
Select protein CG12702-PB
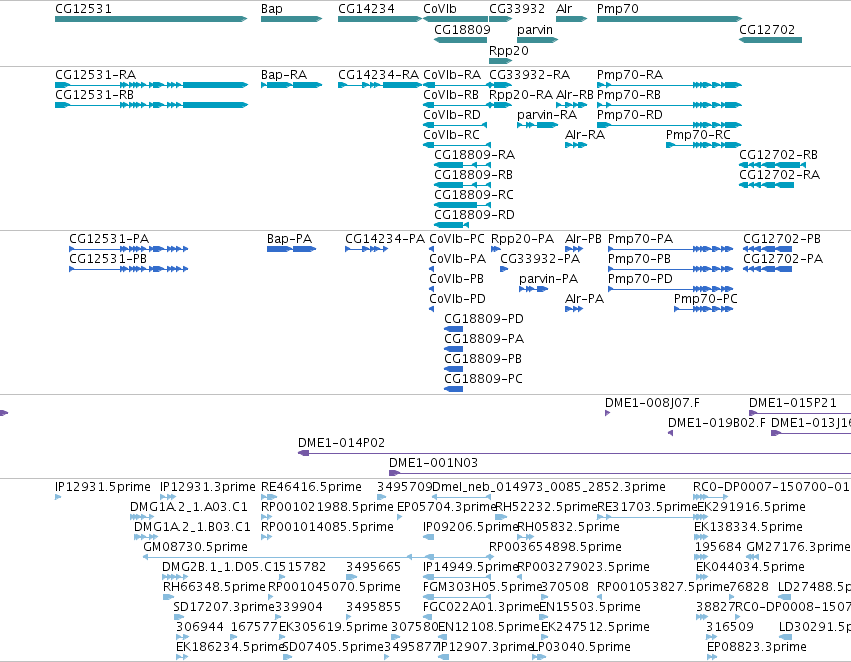767,249
